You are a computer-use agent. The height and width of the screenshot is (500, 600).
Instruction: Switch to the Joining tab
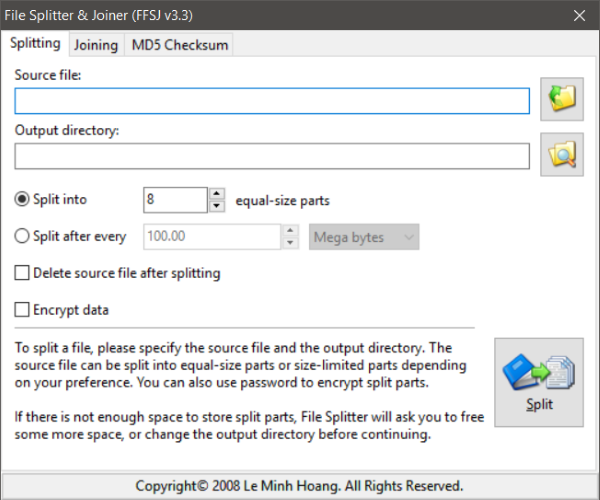96,45
